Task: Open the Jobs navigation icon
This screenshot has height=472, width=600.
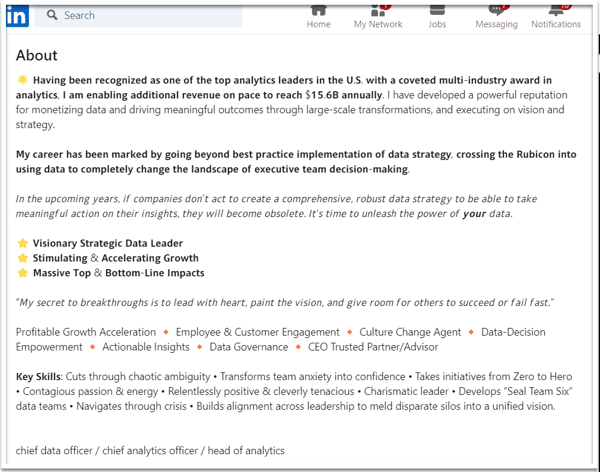Action: coord(437,10)
